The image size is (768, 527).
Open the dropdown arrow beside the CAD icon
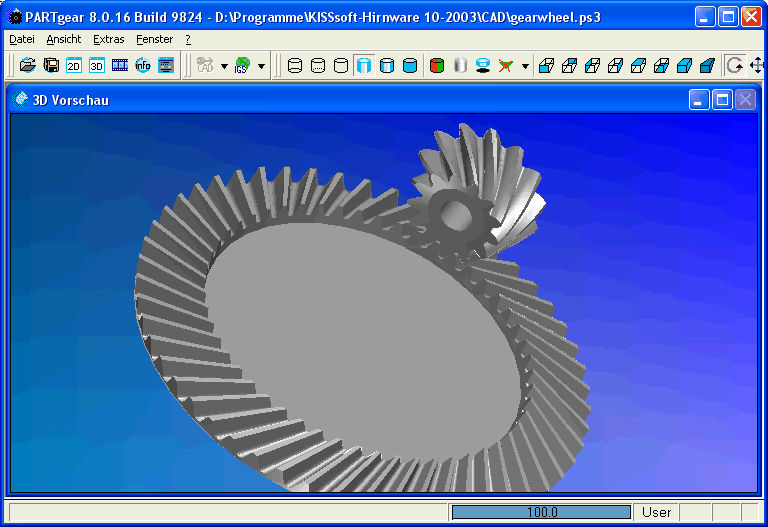[x=224, y=66]
